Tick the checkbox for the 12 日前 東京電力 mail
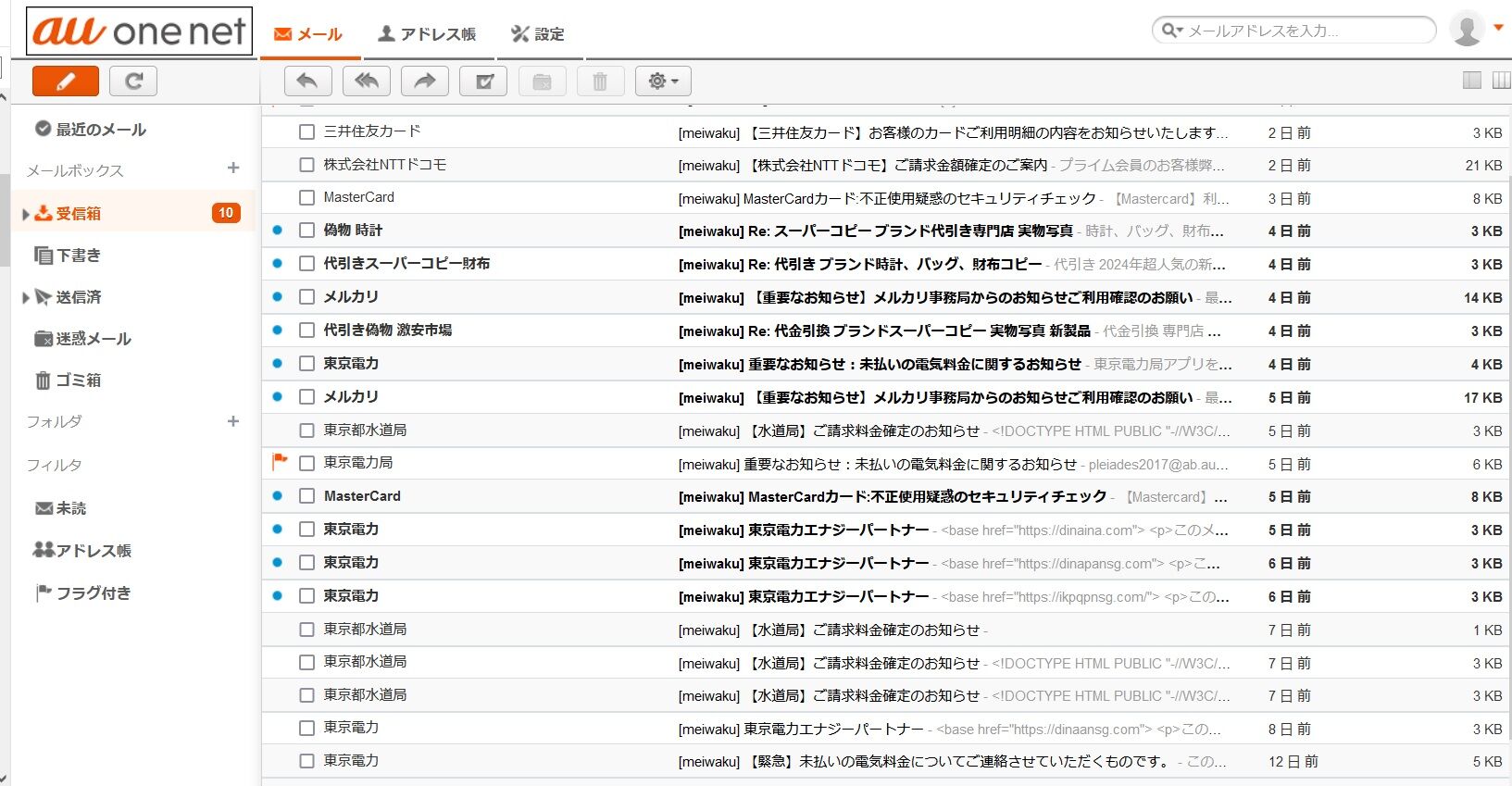Screen dimensions: 1512x786 click(x=307, y=761)
